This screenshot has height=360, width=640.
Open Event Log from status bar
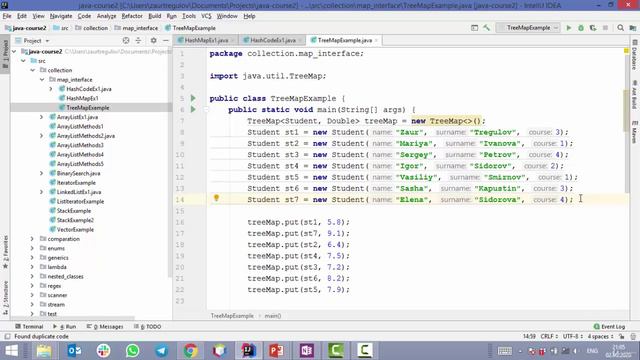pos(609,327)
